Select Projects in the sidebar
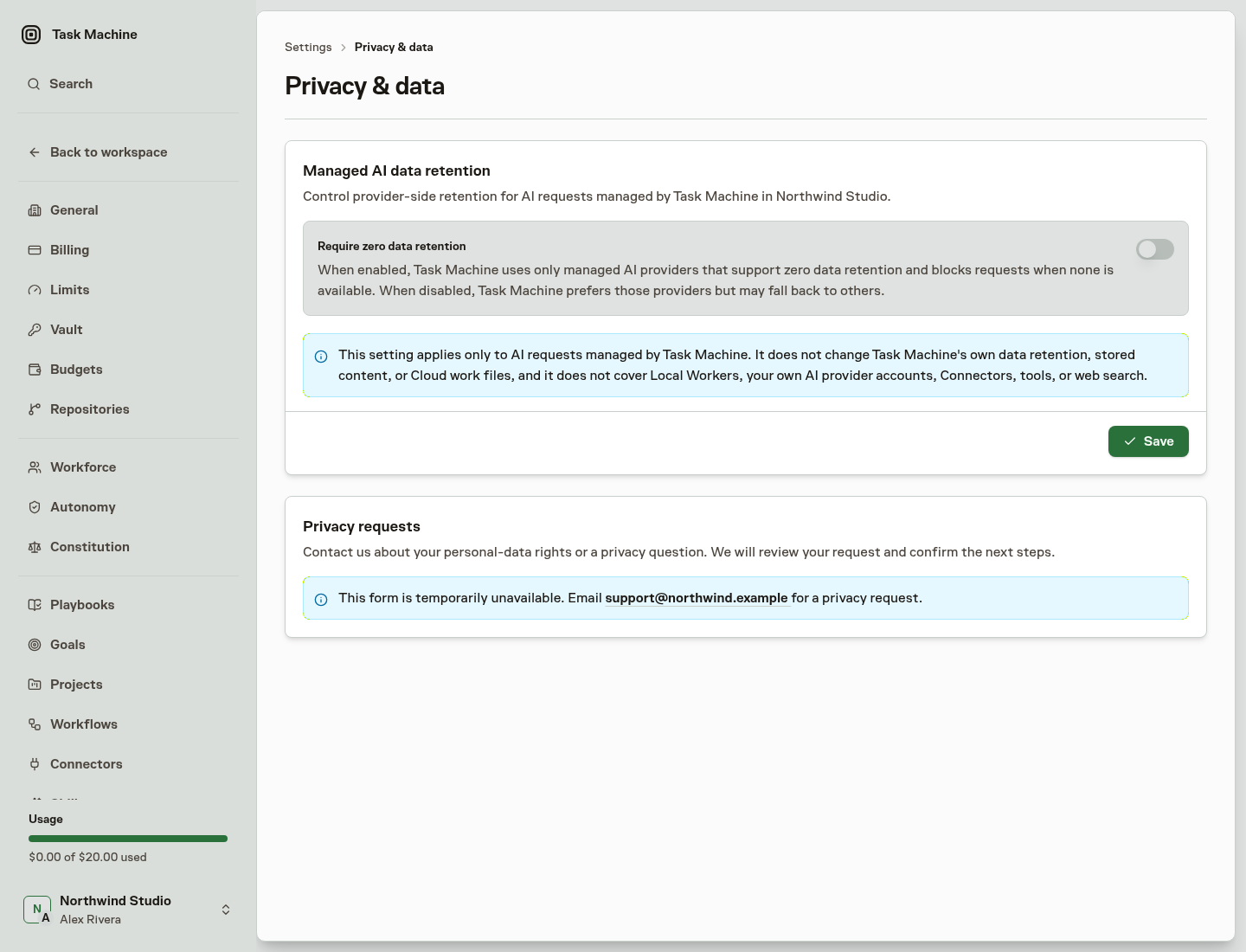This screenshot has height=952, width=1246. click(x=128, y=685)
